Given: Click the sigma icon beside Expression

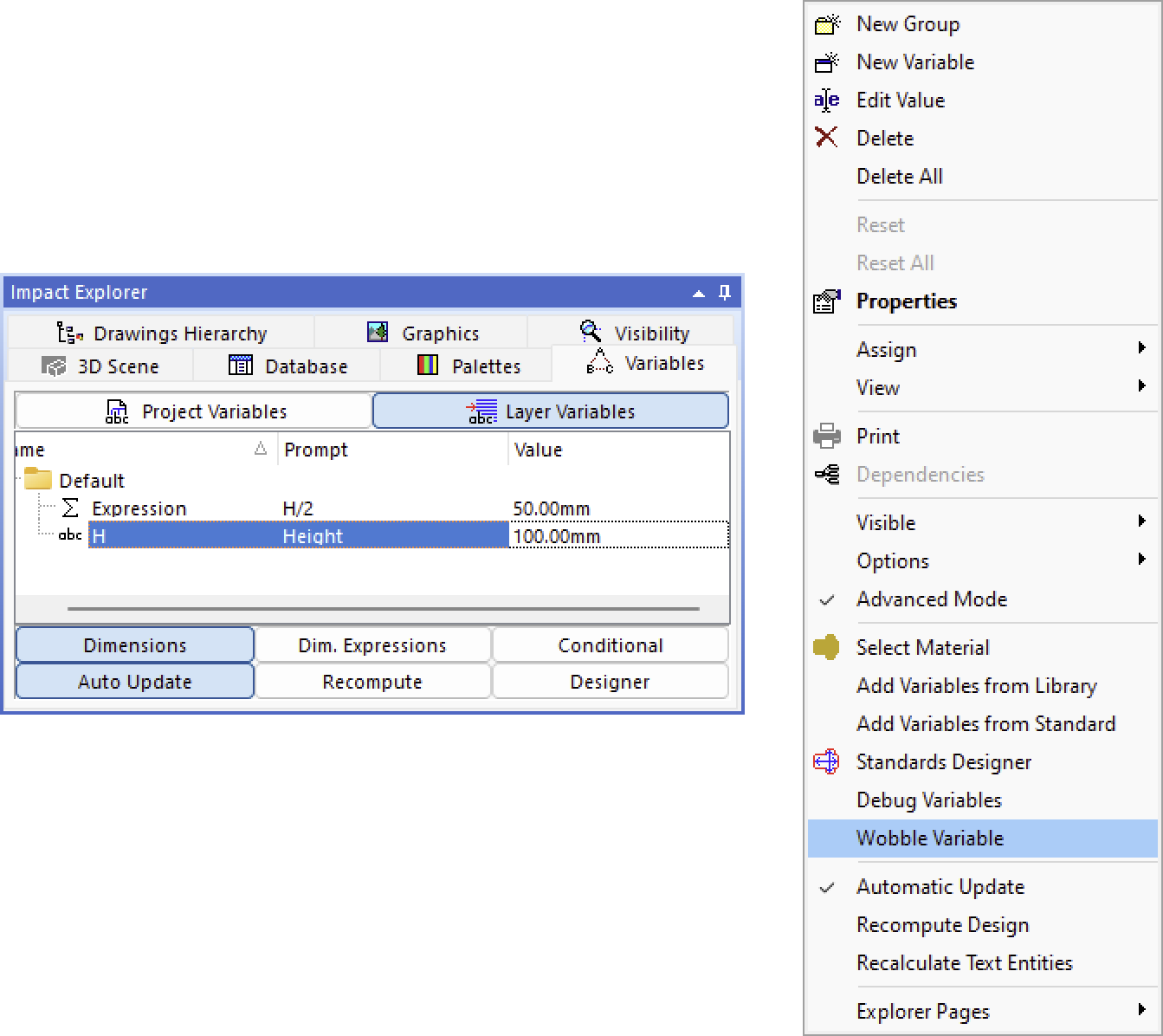Looking at the screenshot, I should coord(70,508).
